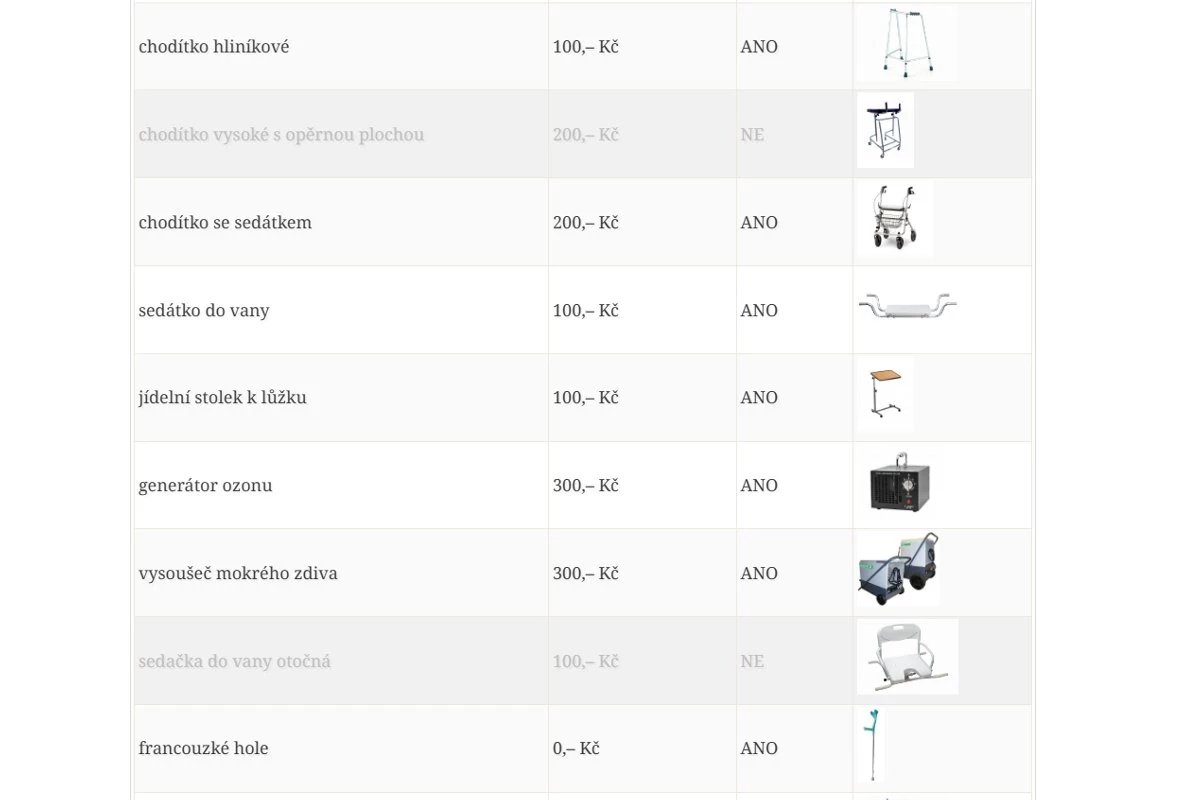Click greyed 'chodítko vysoké s opěrnou plochou'
The image size is (1200, 800).
pyautogui.click(x=281, y=135)
